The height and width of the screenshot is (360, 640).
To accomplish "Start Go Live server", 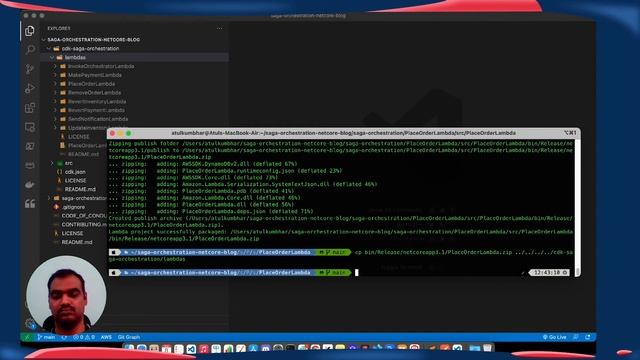I will [555, 337].
